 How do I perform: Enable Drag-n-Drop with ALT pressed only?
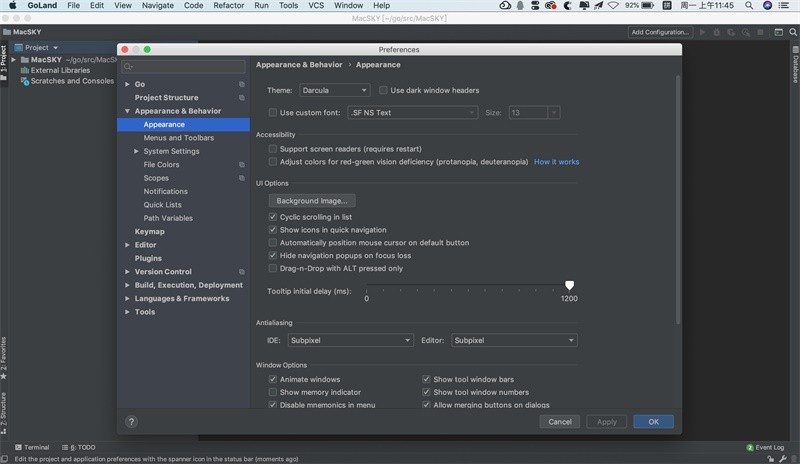point(273,268)
